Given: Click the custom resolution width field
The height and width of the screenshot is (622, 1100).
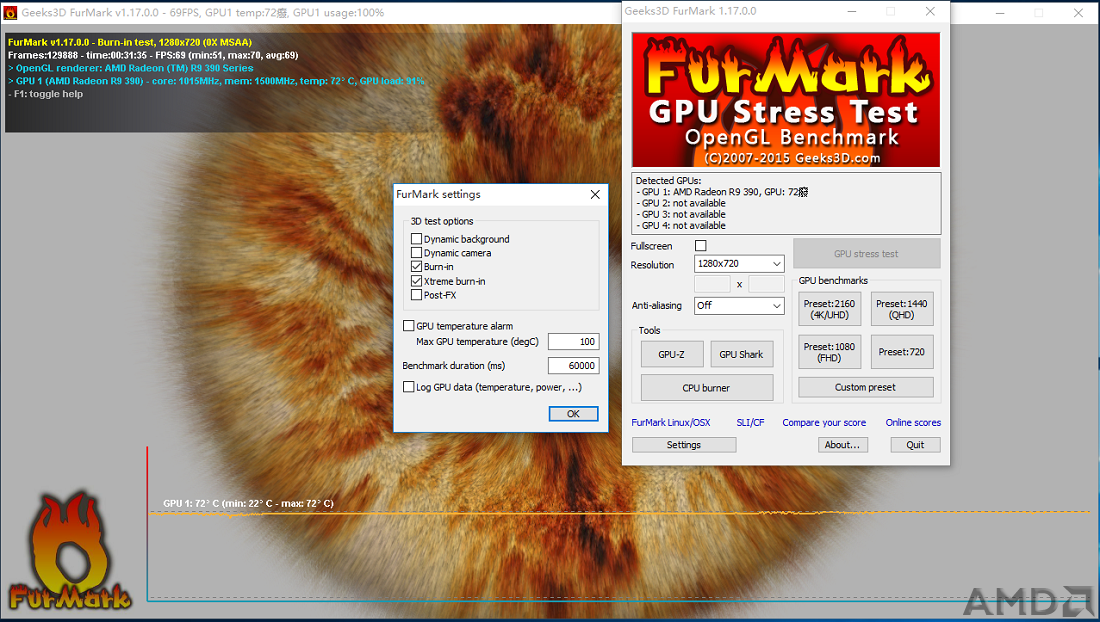Looking at the screenshot, I should (x=712, y=284).
